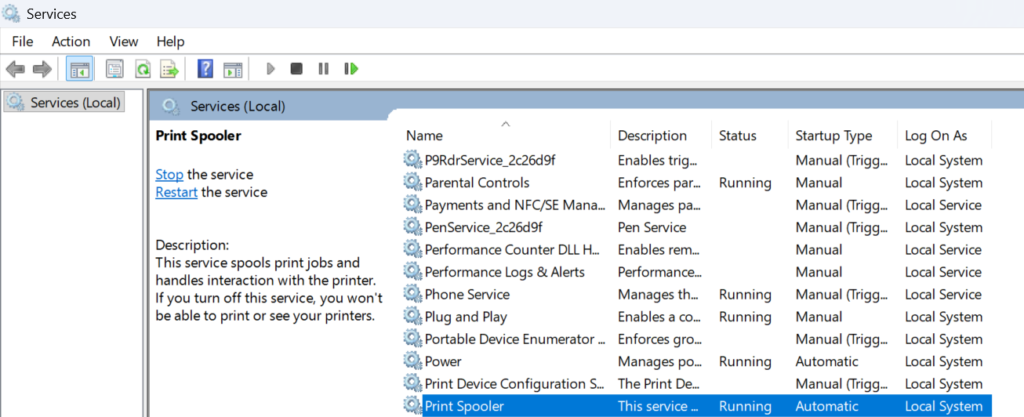1024x417 pixels.
Task: Go forward using the toolbar Forward arrow
Action: pos(42,69)
